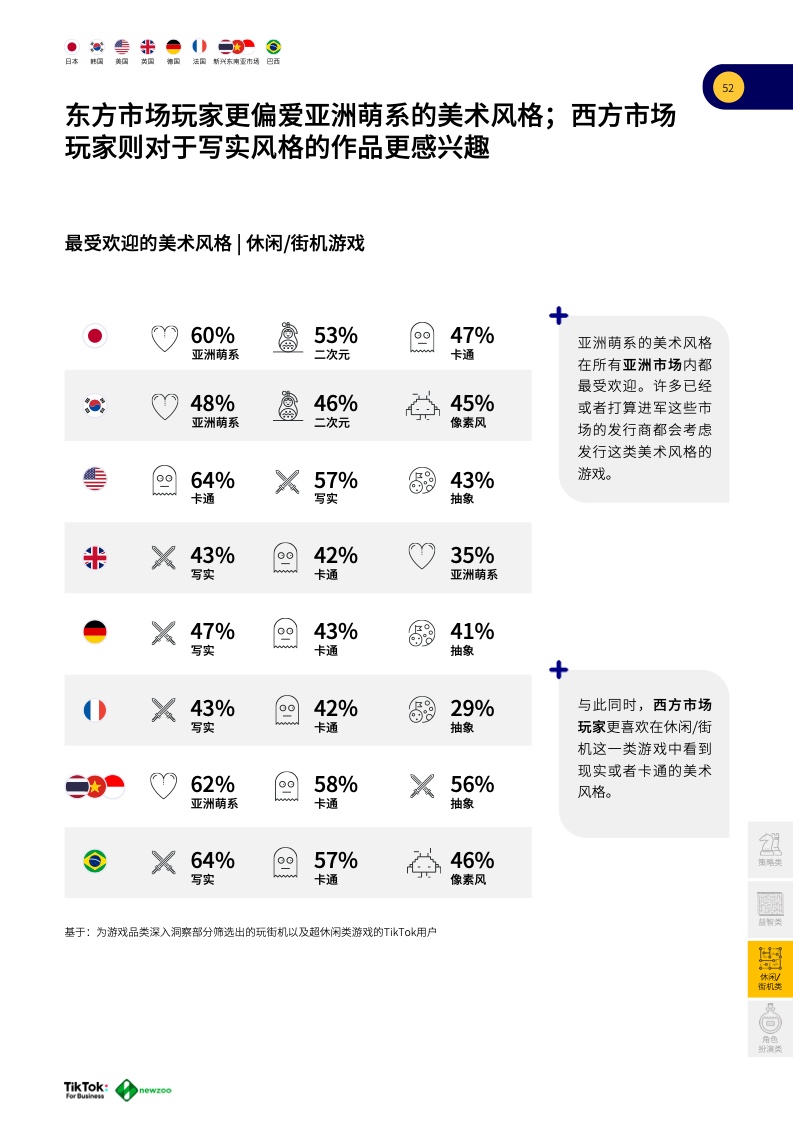Click the crossed swords icon beside 57% 写实

(287, 483)
